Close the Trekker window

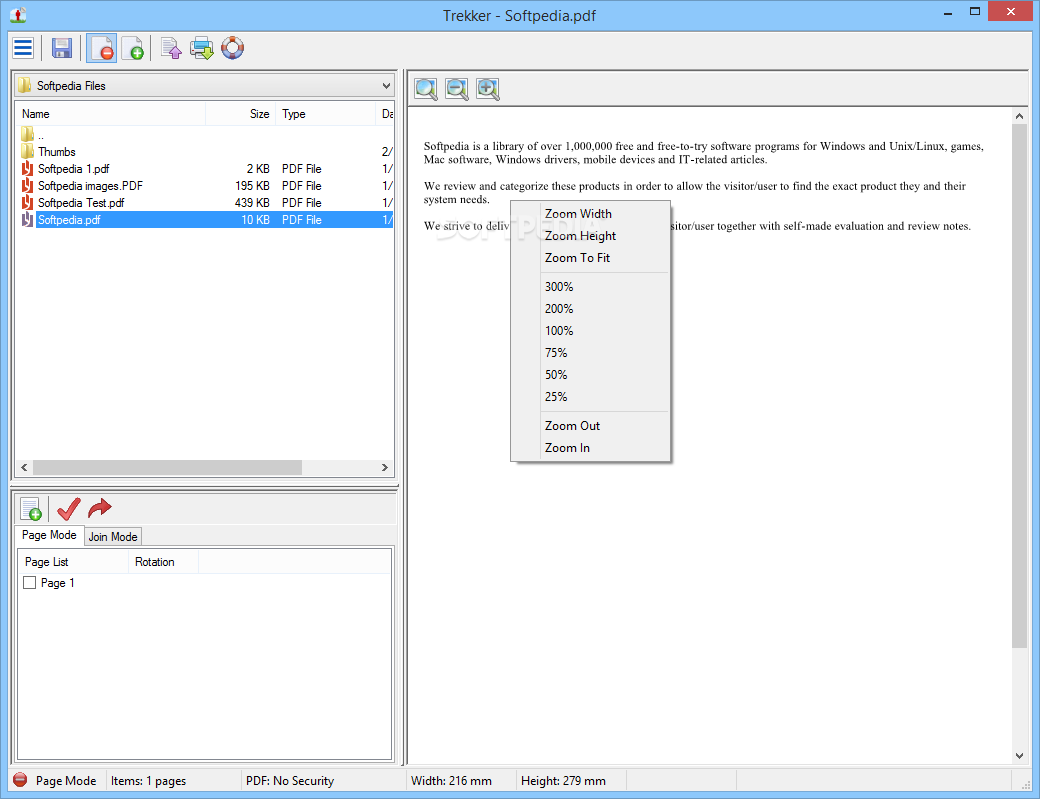point(1010,11)
